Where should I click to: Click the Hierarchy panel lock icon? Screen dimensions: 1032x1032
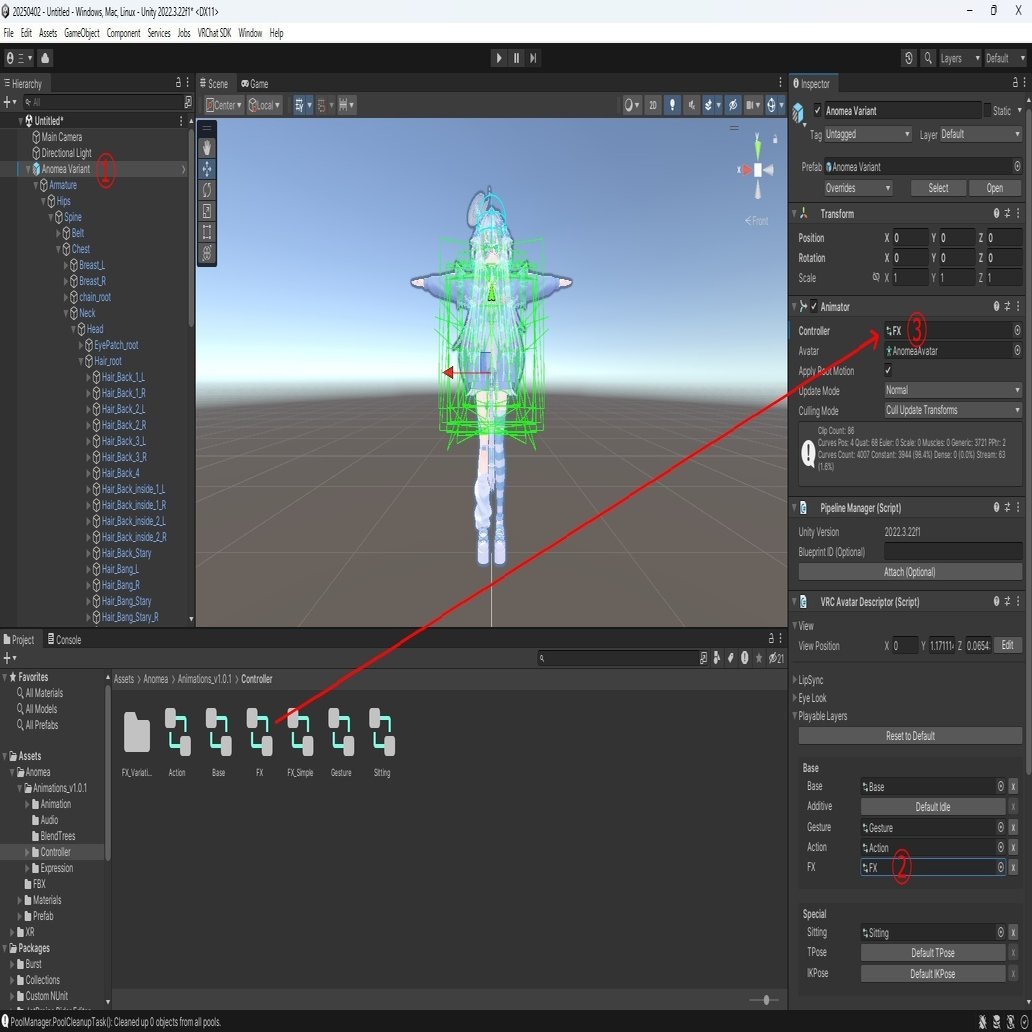[x=178, y=82]
